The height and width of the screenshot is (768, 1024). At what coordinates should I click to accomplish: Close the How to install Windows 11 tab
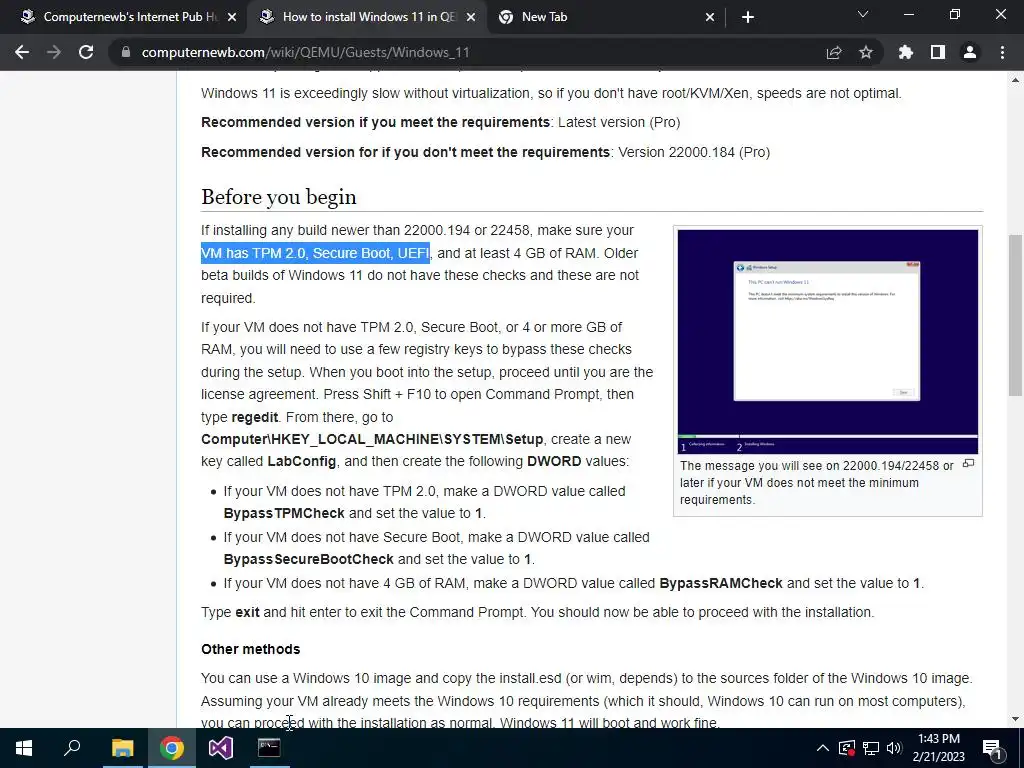pos(471,17)
